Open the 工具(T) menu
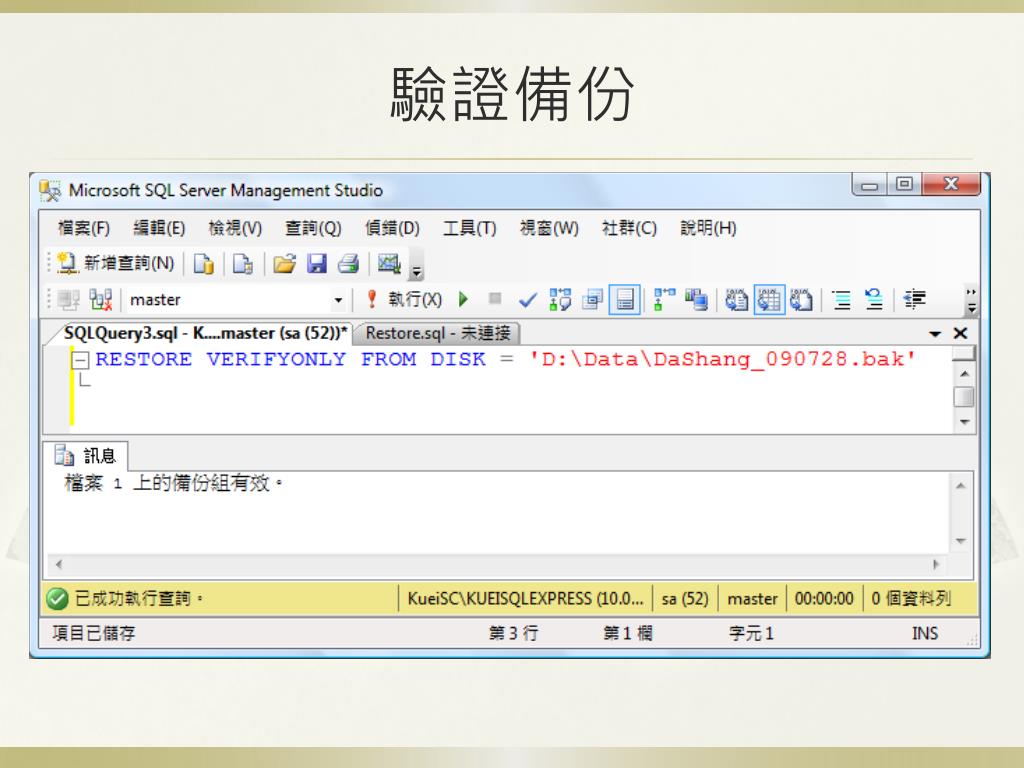This screenshot has width=1024, height=768. pos(470,228)
